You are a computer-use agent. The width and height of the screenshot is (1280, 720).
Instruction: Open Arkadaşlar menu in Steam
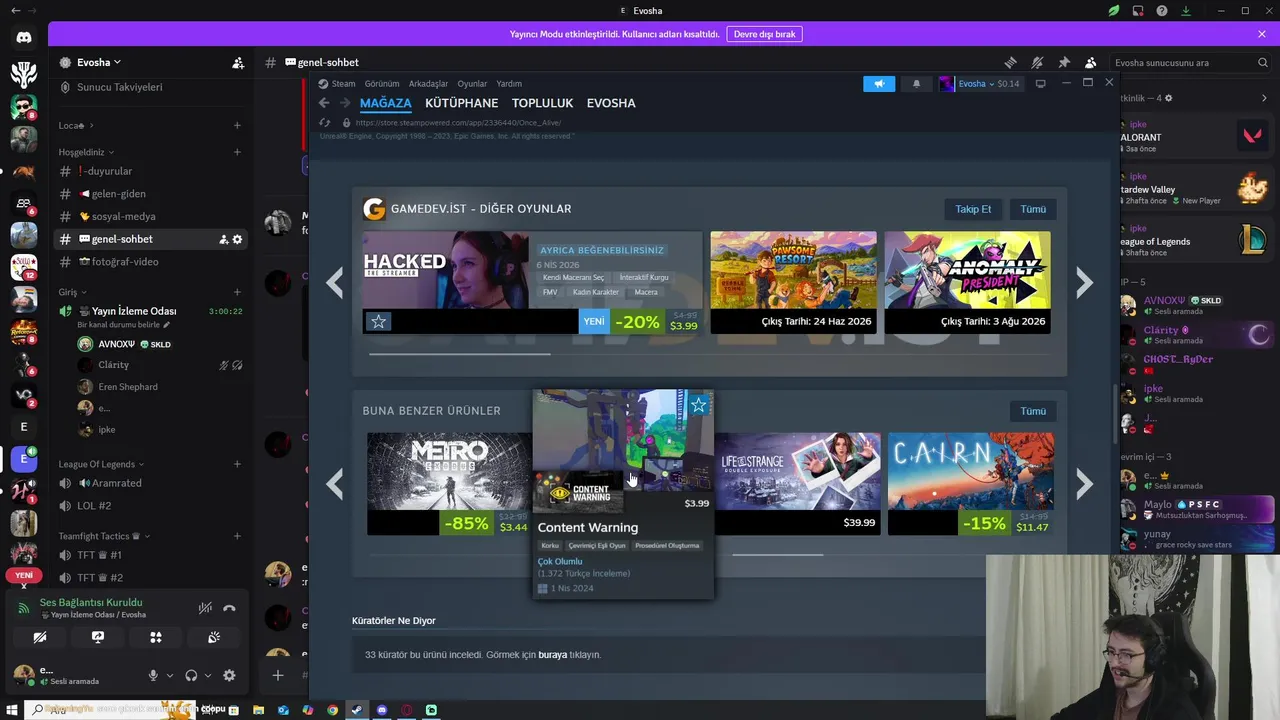coord(428,84)
